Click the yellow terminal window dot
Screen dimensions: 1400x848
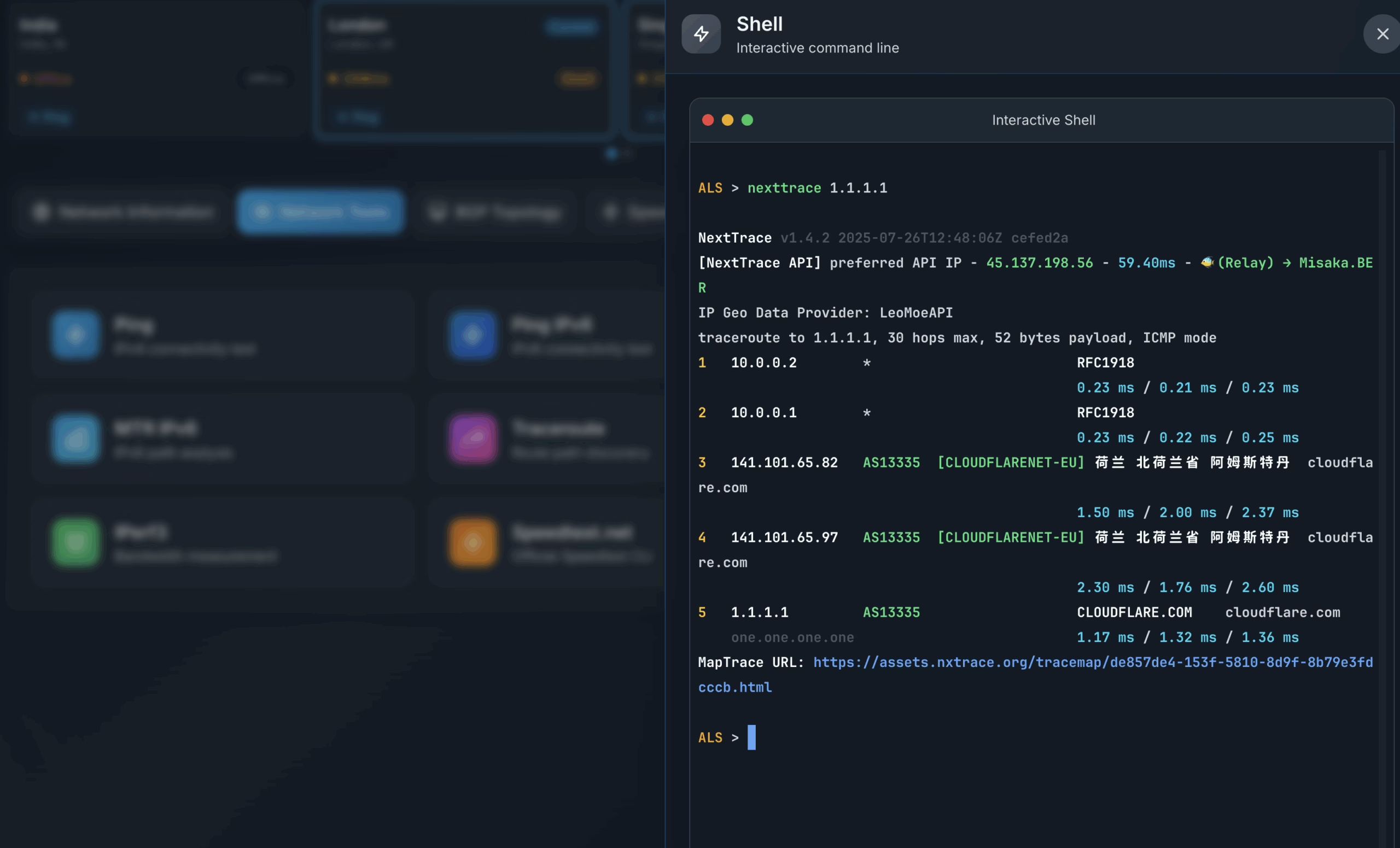(x=727, y=120)
